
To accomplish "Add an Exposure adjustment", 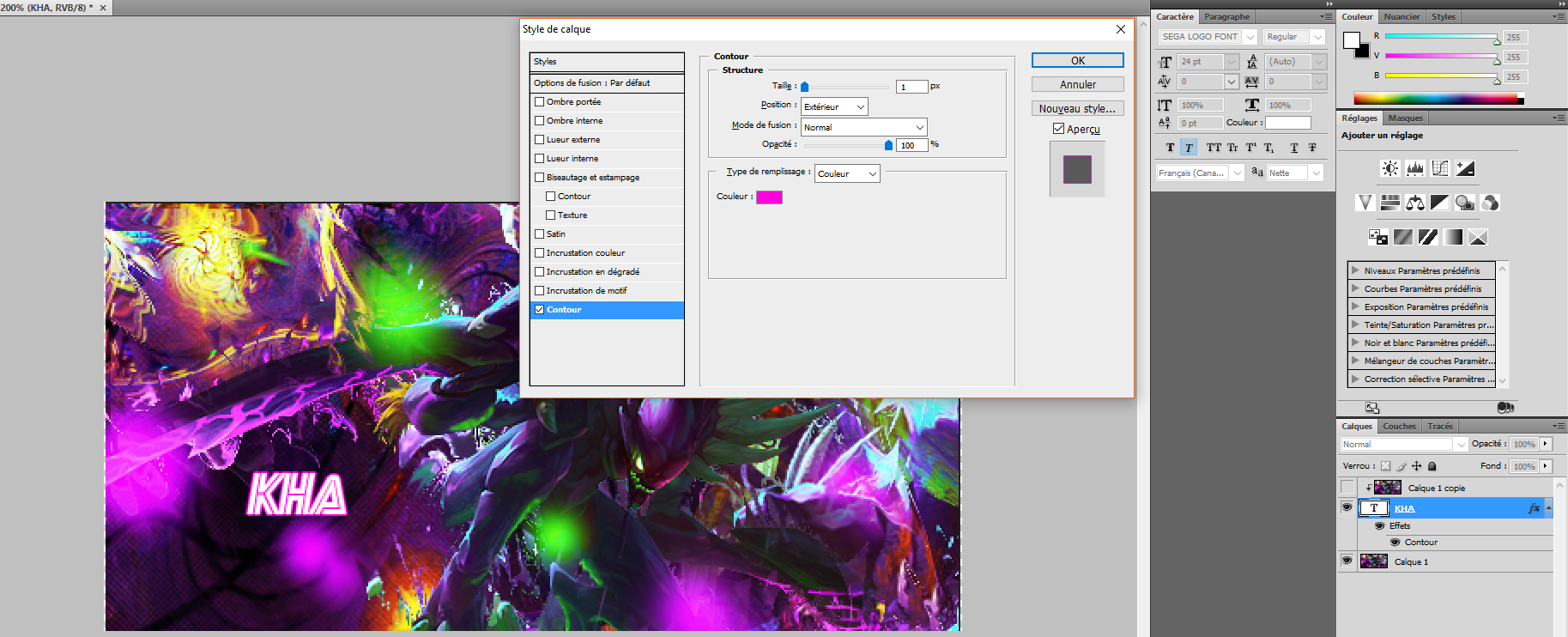I will (1465, 168).
